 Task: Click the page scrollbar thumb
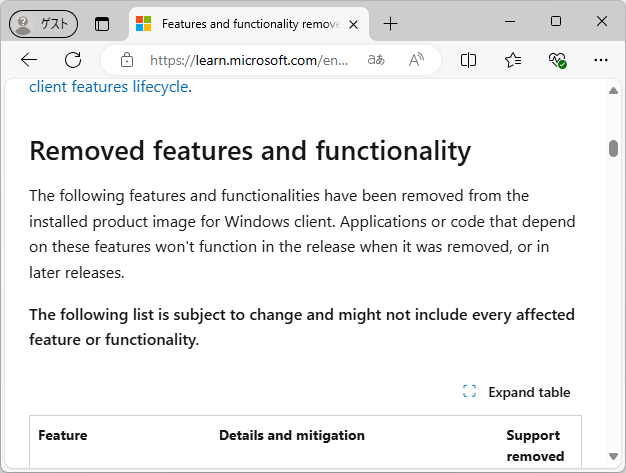[613, 149]
